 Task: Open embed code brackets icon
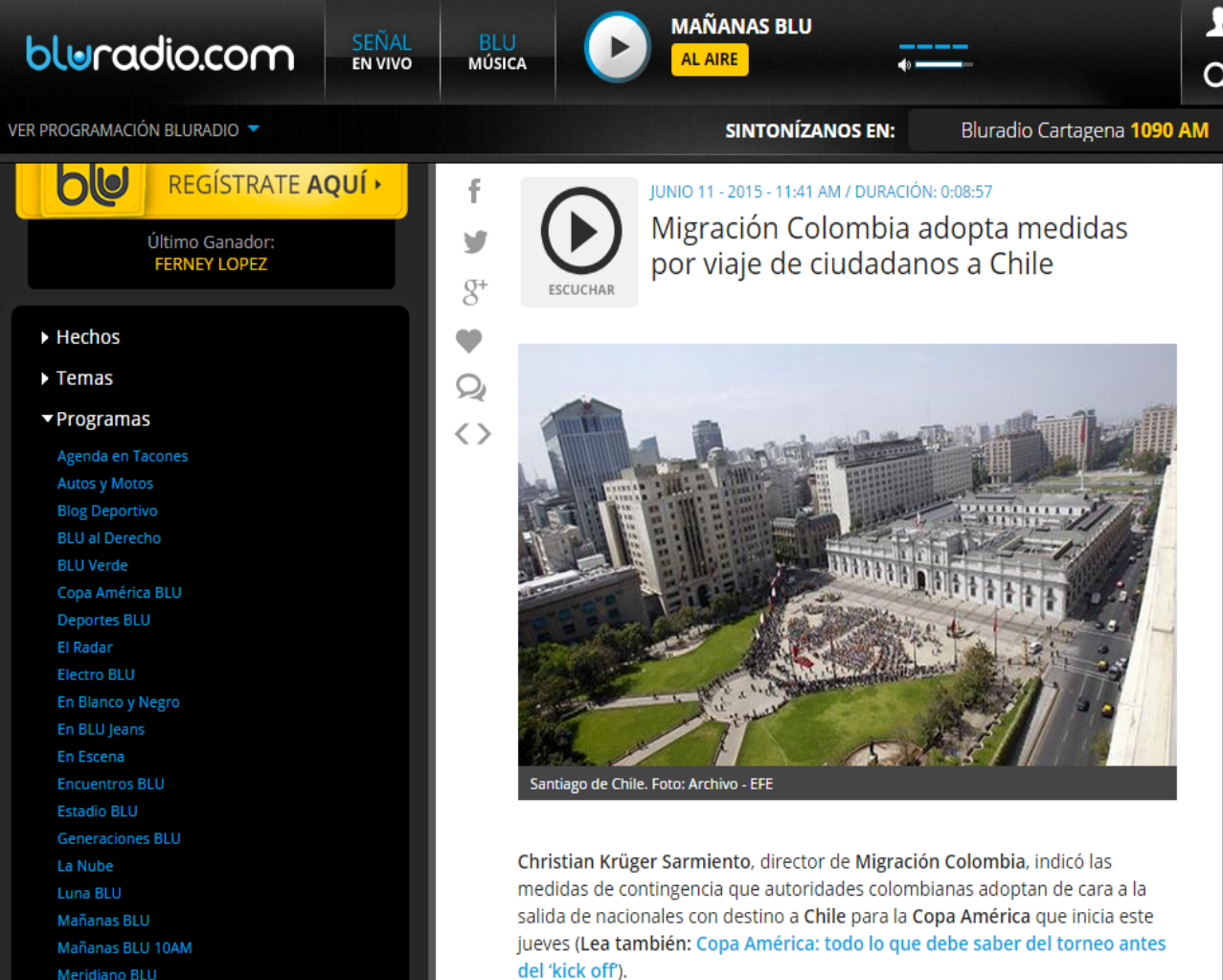click(473, 434)
